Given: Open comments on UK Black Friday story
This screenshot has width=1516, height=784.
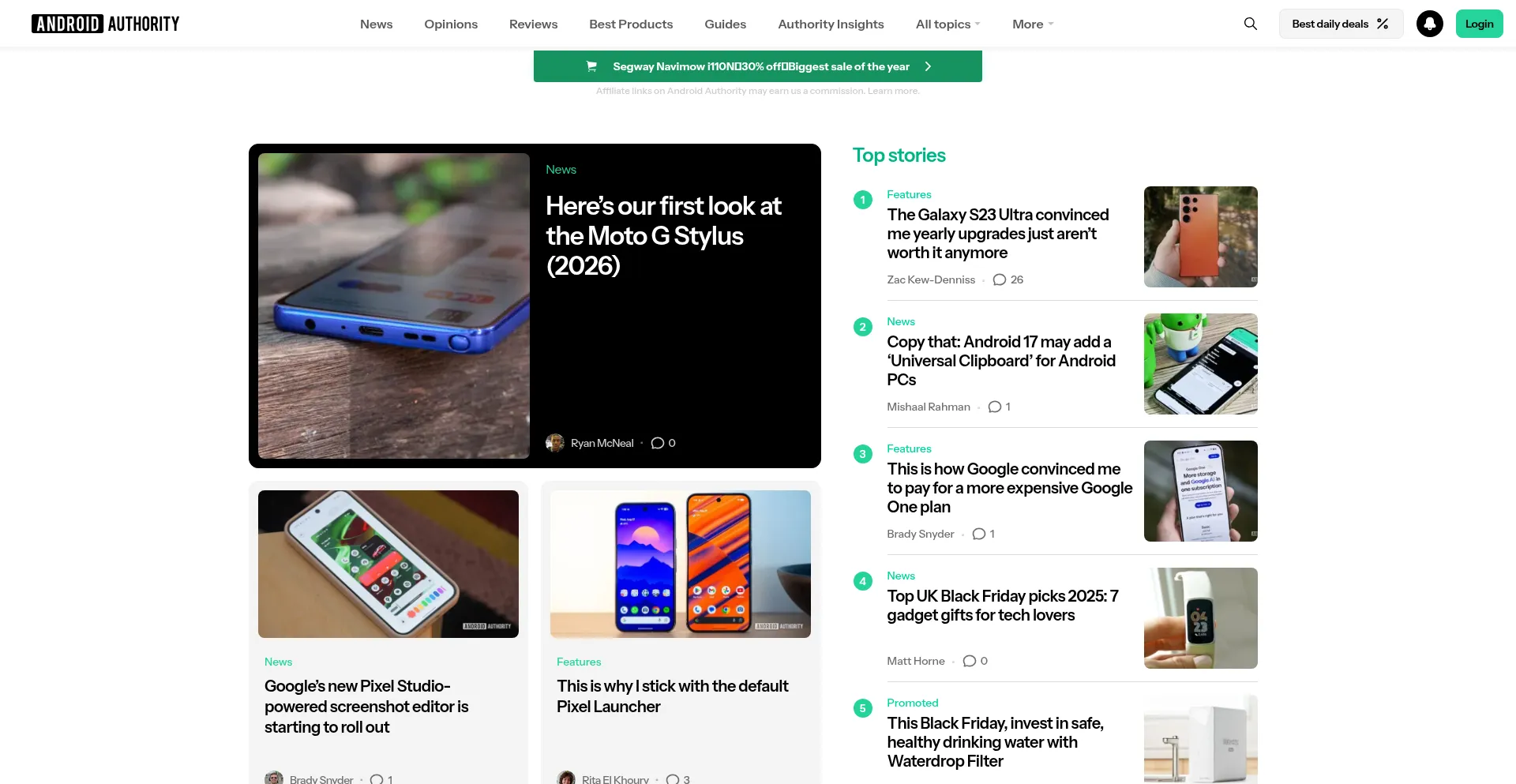Looking at the screenshot, I should point(975,661).
